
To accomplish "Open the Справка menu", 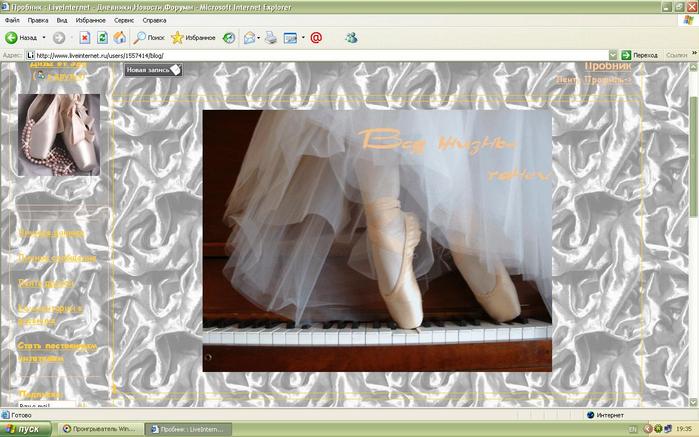I will click(x=154, y=21).
